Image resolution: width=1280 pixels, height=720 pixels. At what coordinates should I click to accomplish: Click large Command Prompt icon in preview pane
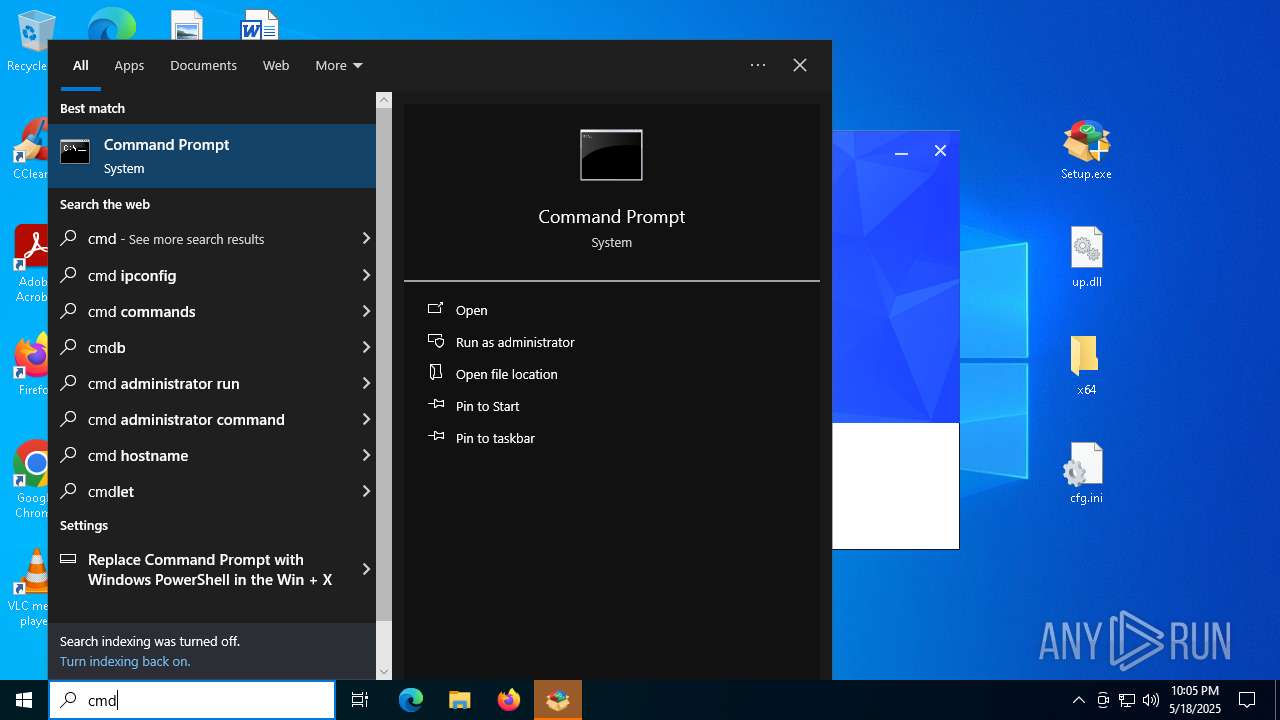click(x=611, y=155)
